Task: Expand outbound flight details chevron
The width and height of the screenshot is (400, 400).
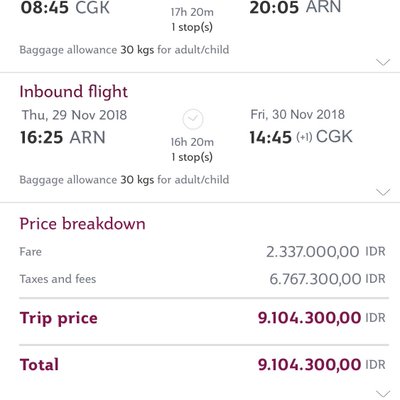Action: click(383, 62)
